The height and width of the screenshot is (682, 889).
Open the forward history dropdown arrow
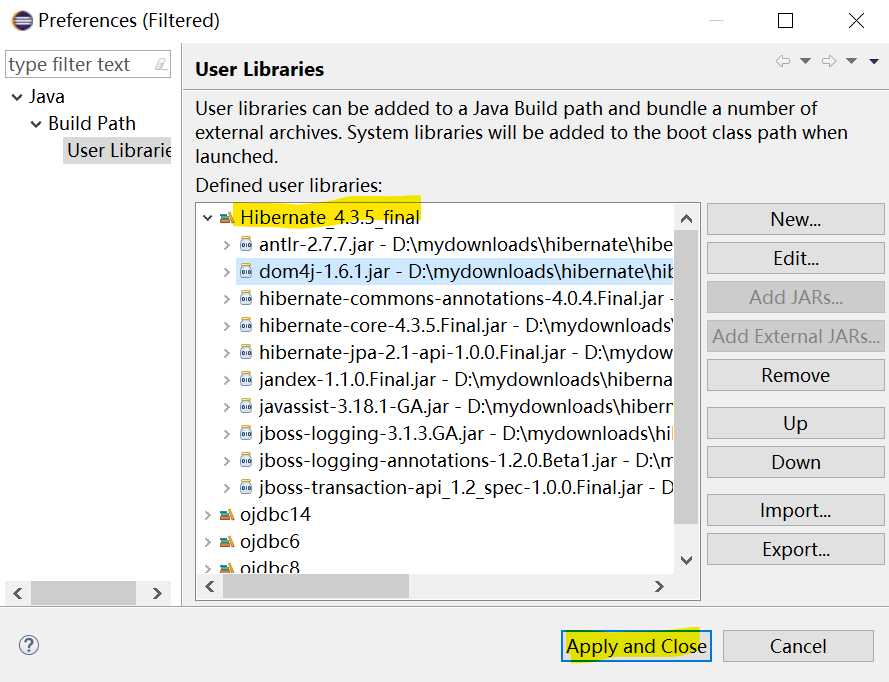coord(851,61)
